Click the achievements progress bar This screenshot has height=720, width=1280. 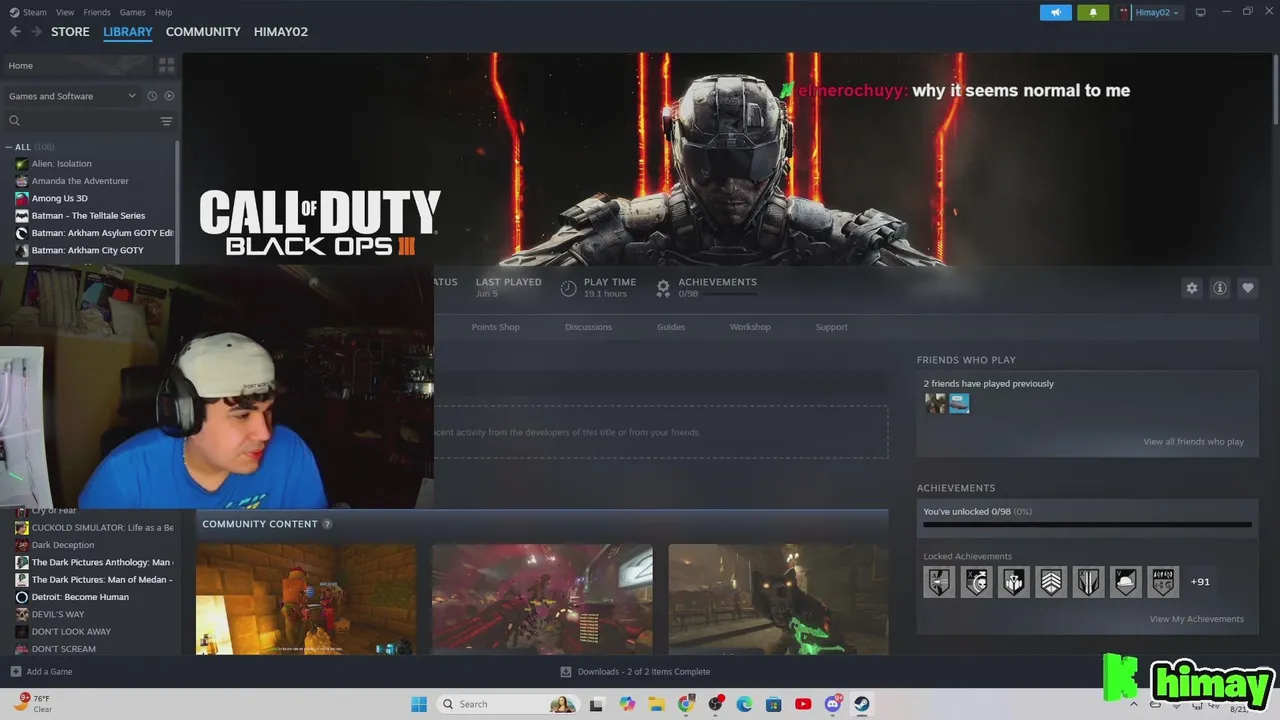1087,523
